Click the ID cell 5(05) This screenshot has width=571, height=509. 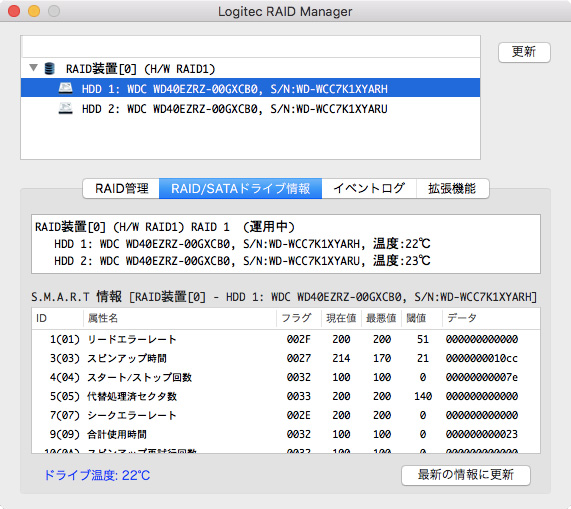[65, 396]
